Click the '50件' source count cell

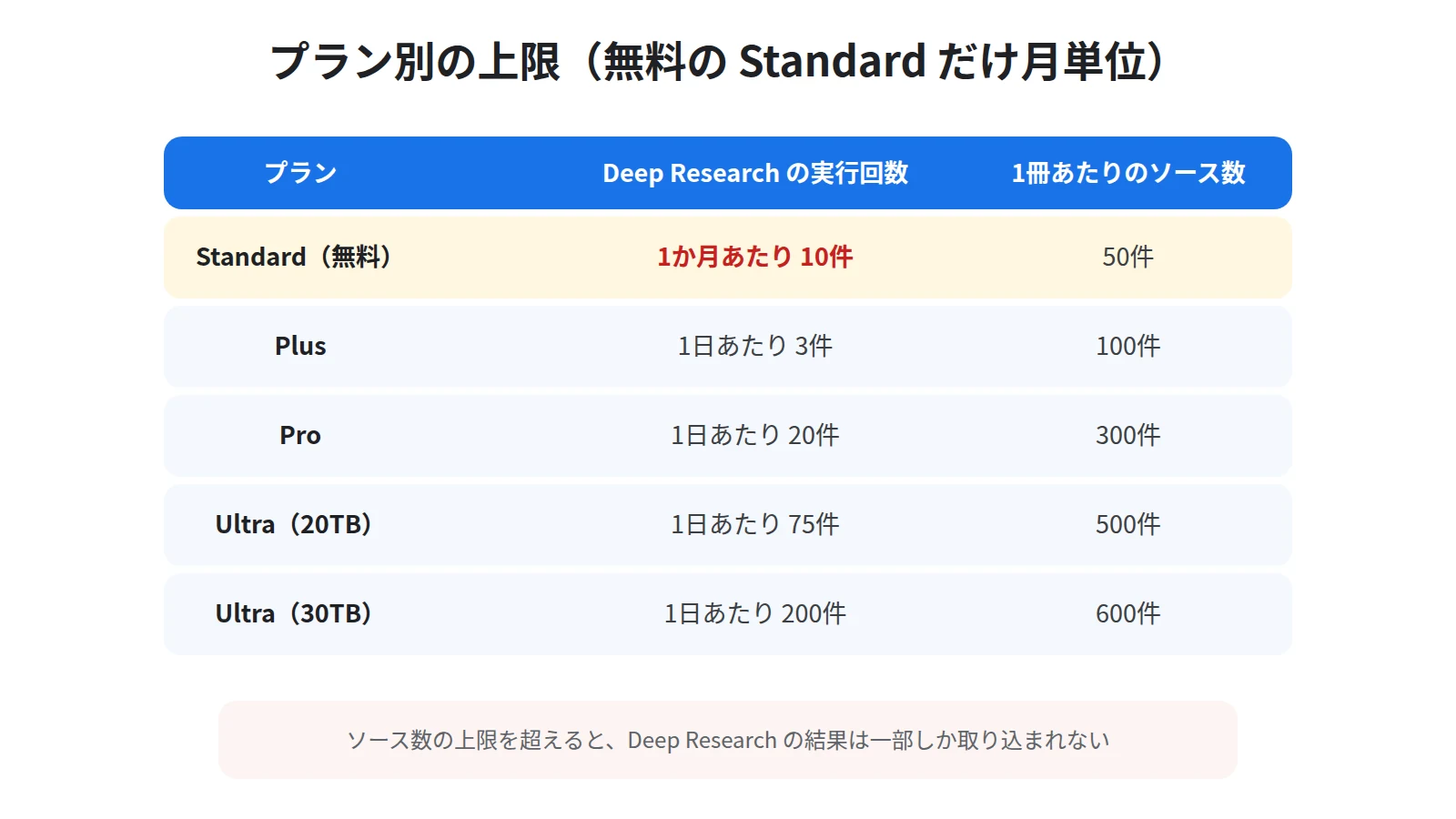tap(1128, 257)
